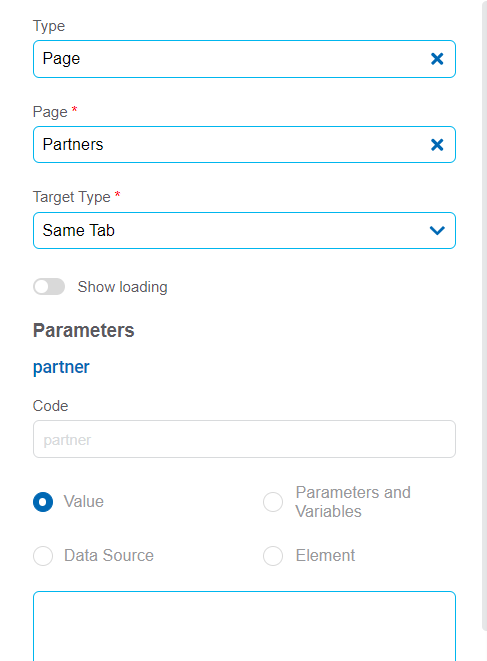Click the Data Source label text
The image size is (487, 661).
coord(109,556)
